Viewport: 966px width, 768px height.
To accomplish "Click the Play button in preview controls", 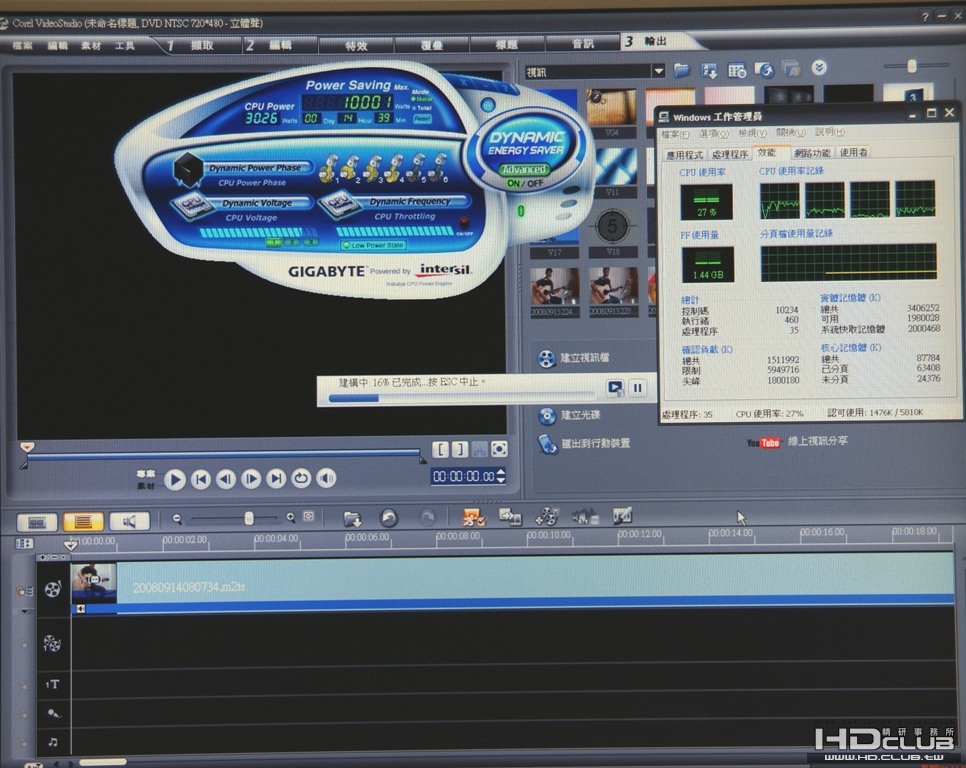I will pyautogui.click(x=175, y=479).
